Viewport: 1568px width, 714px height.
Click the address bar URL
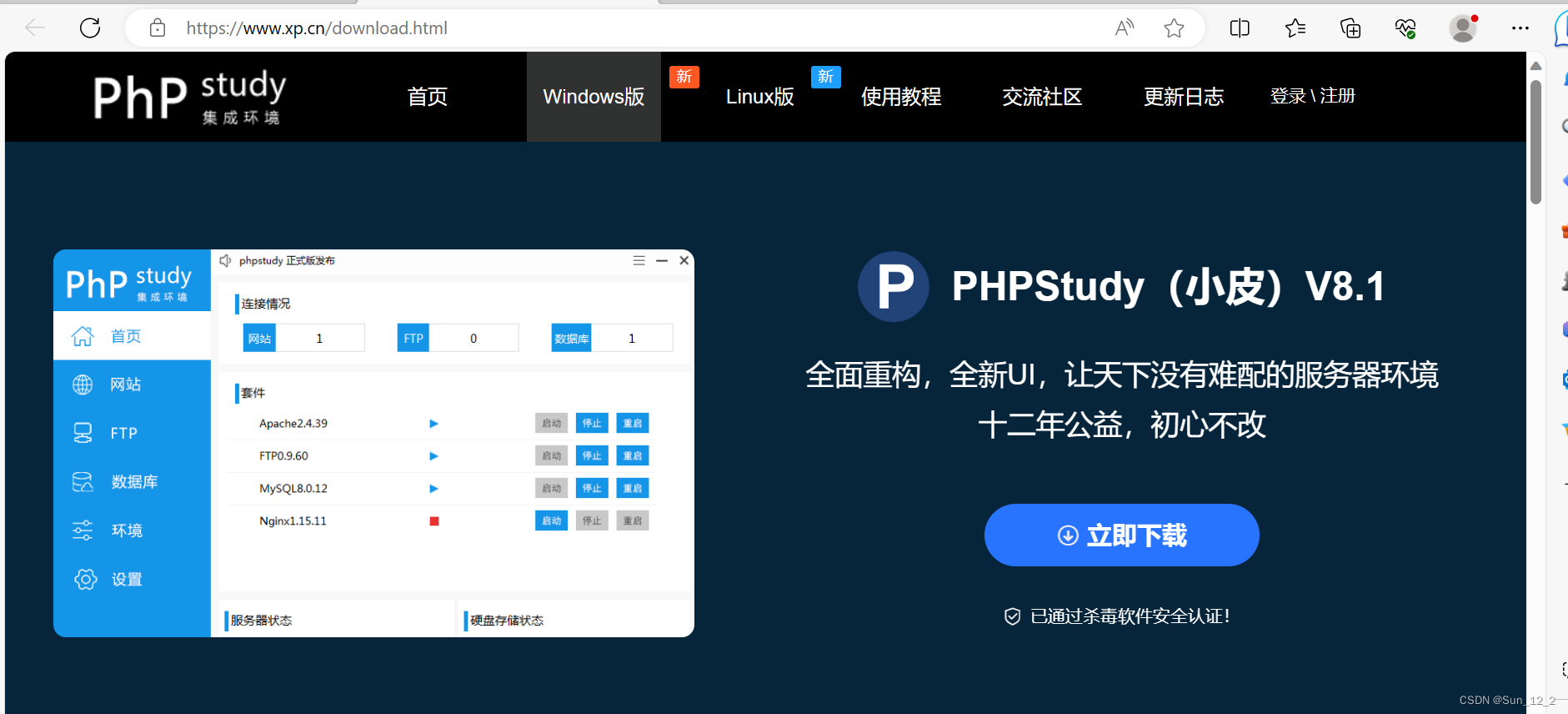tap(317, 28)
